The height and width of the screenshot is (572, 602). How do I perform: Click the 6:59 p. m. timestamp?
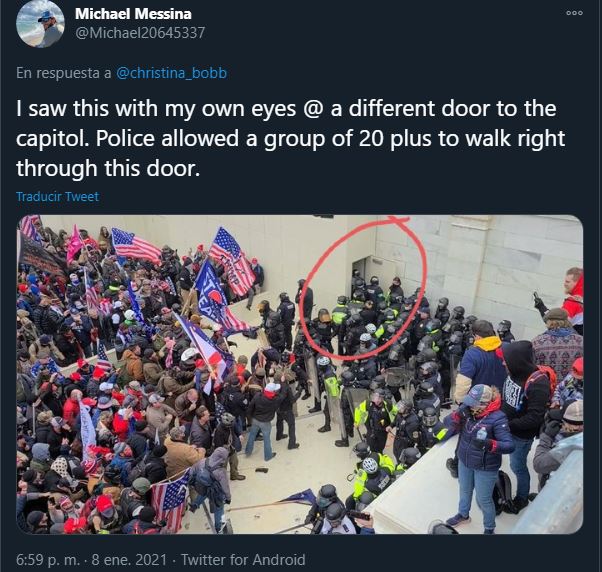tap(48, 559)
